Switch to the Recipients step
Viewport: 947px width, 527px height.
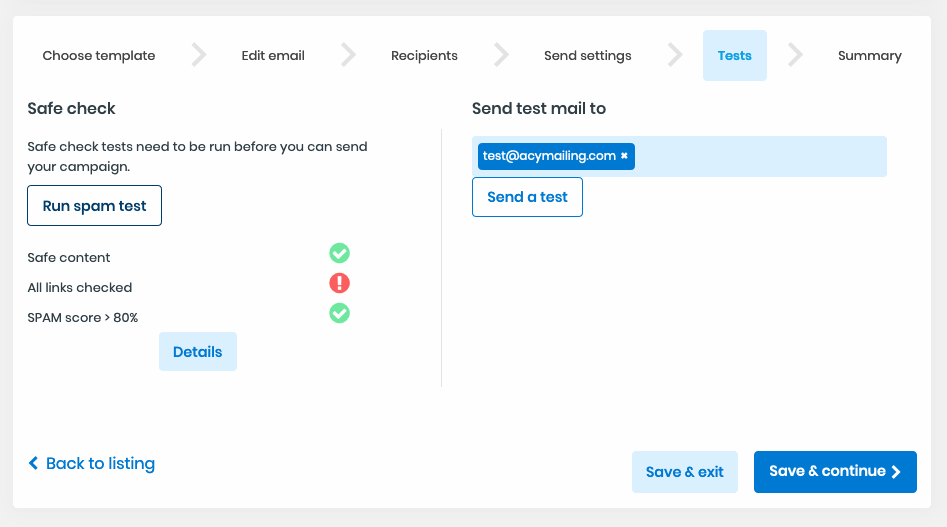coord(424,56)
